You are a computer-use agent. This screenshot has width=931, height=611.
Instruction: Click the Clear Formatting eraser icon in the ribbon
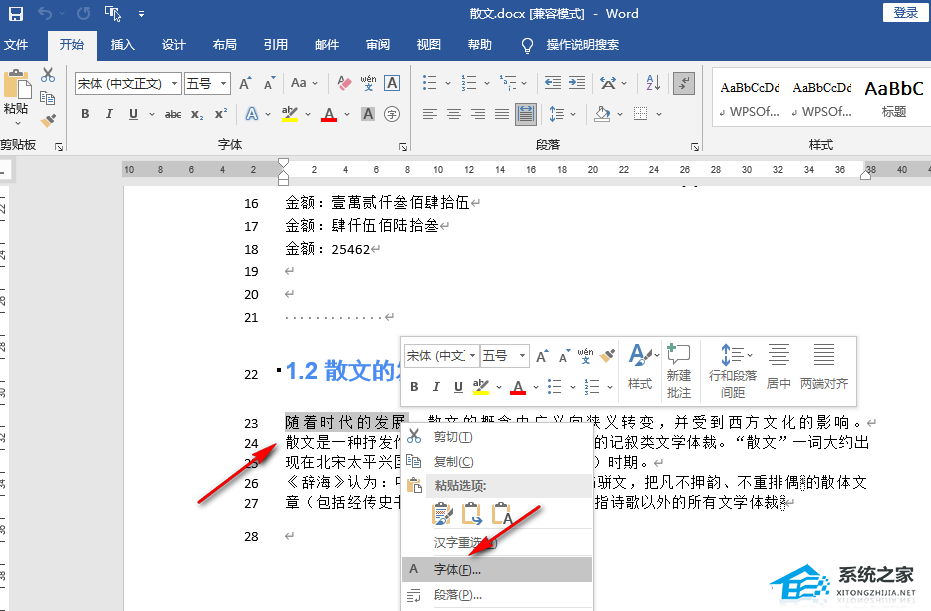(x=343, y=83)
